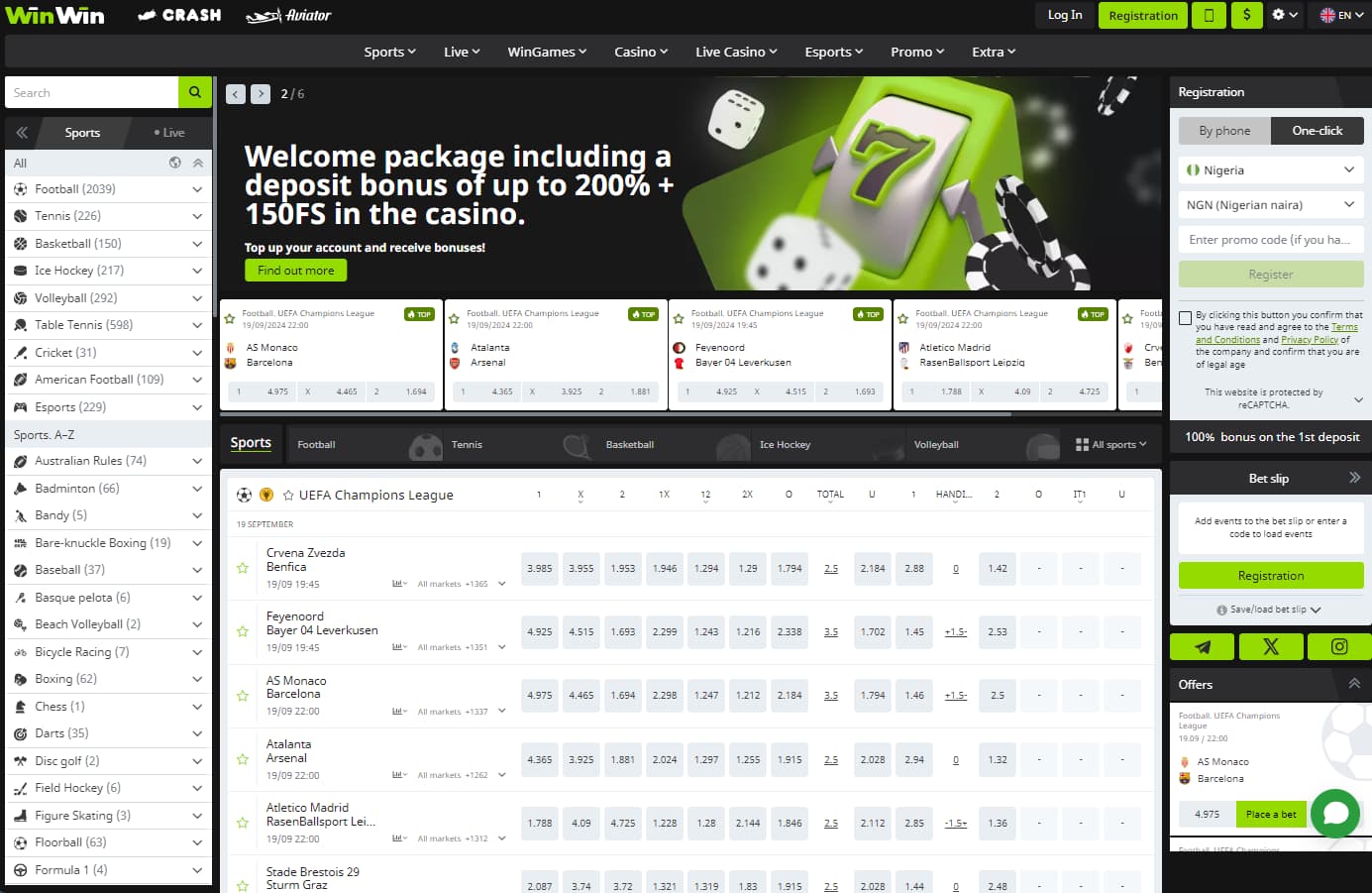Open statistics icon for Feyenoord match
The width and height of the screenshot is (1372, 893).
tap(398, 647)
